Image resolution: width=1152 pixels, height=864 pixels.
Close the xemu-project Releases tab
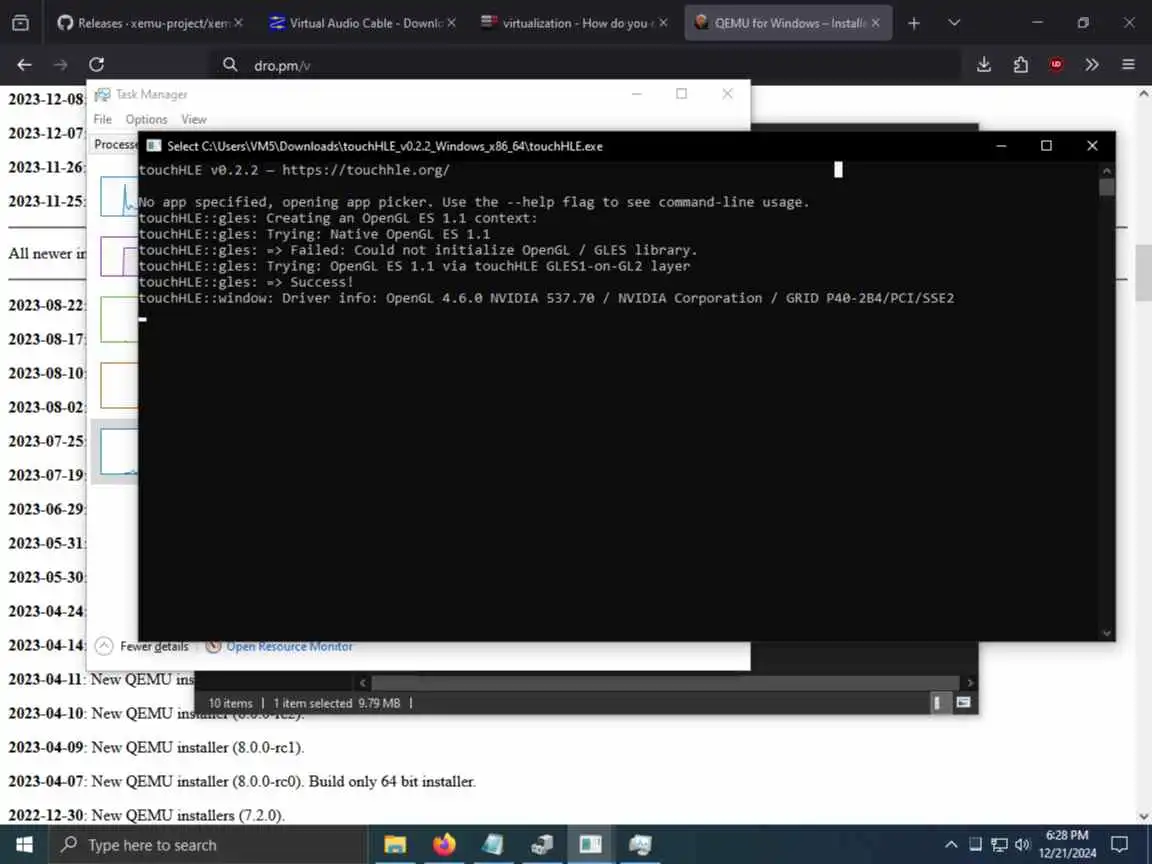(238, 24)
